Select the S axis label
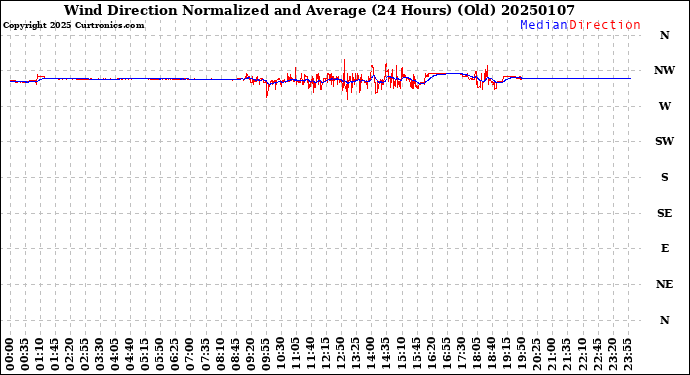This screenshot has width=690, height=375. [x=664, y=177]
